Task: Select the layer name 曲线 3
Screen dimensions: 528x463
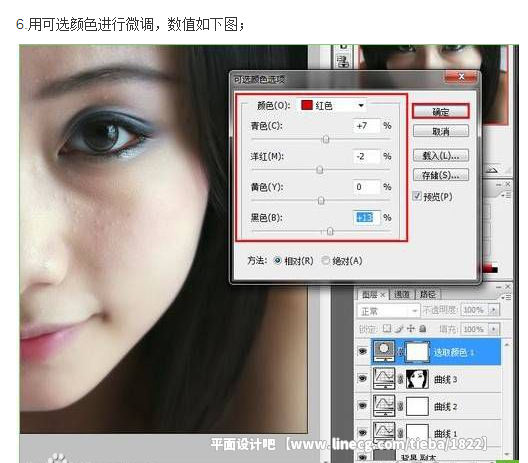Action: coord(446,379)
